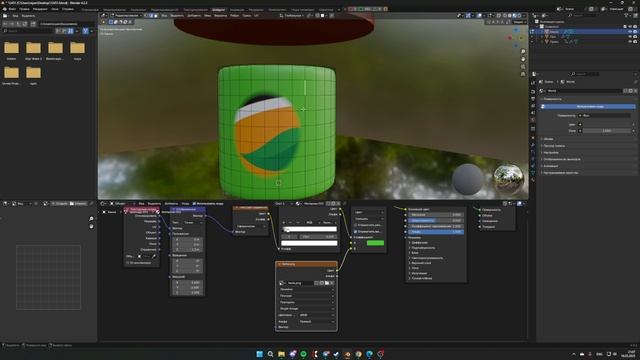Viewport: 640px width, 360px height.
Task: Click blue 'Использовать ноды' button in properties
Action: [588, 107]
